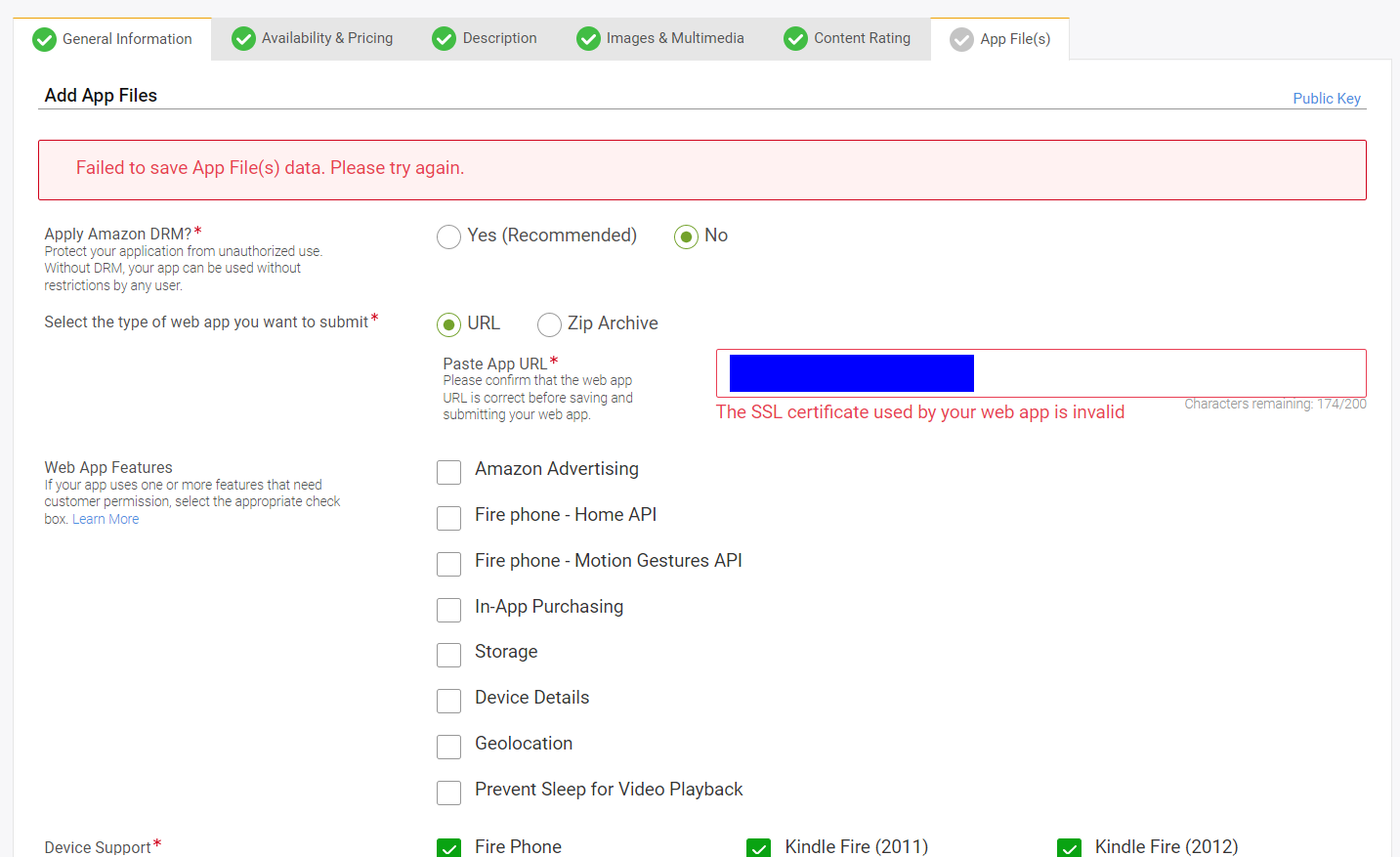The height and width of the screenshot is (857, 1400).
Task: Open the Public Key link
Action: 1327,99
